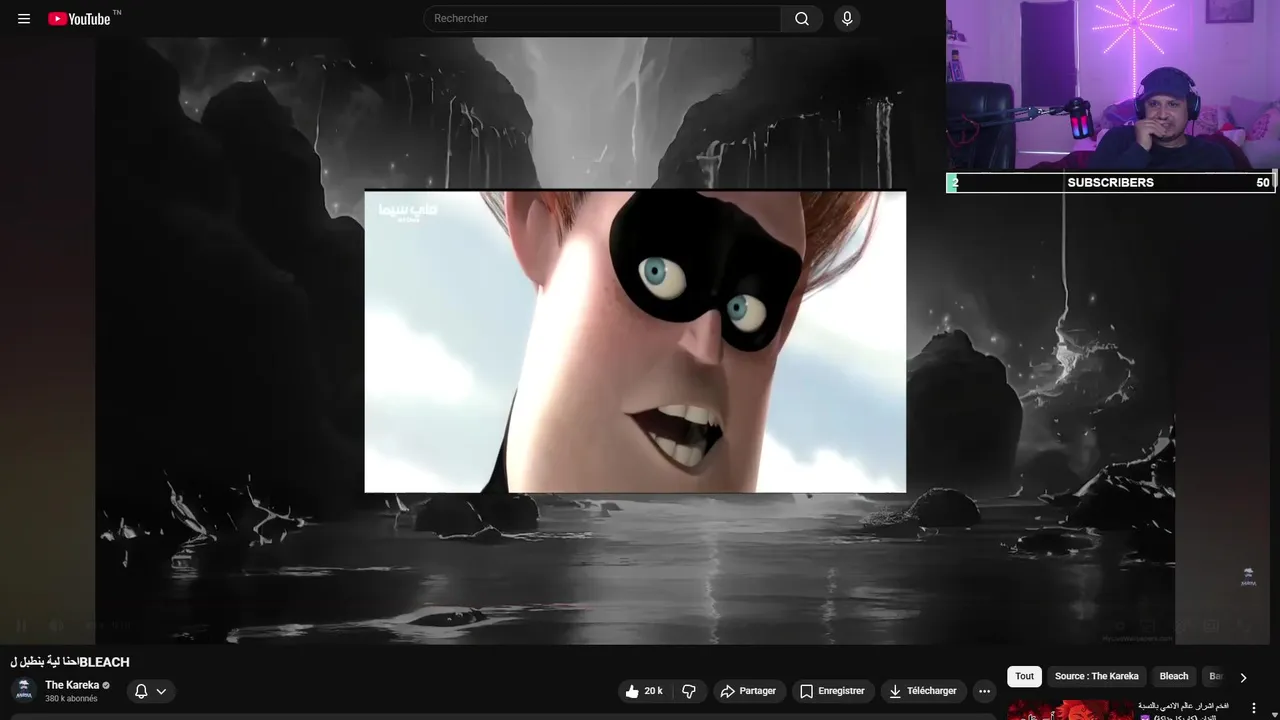This screenshot has width=1280, height=720.
Task: Click the webcam overlay of the streamer
Action: [x=1112, y=86]
